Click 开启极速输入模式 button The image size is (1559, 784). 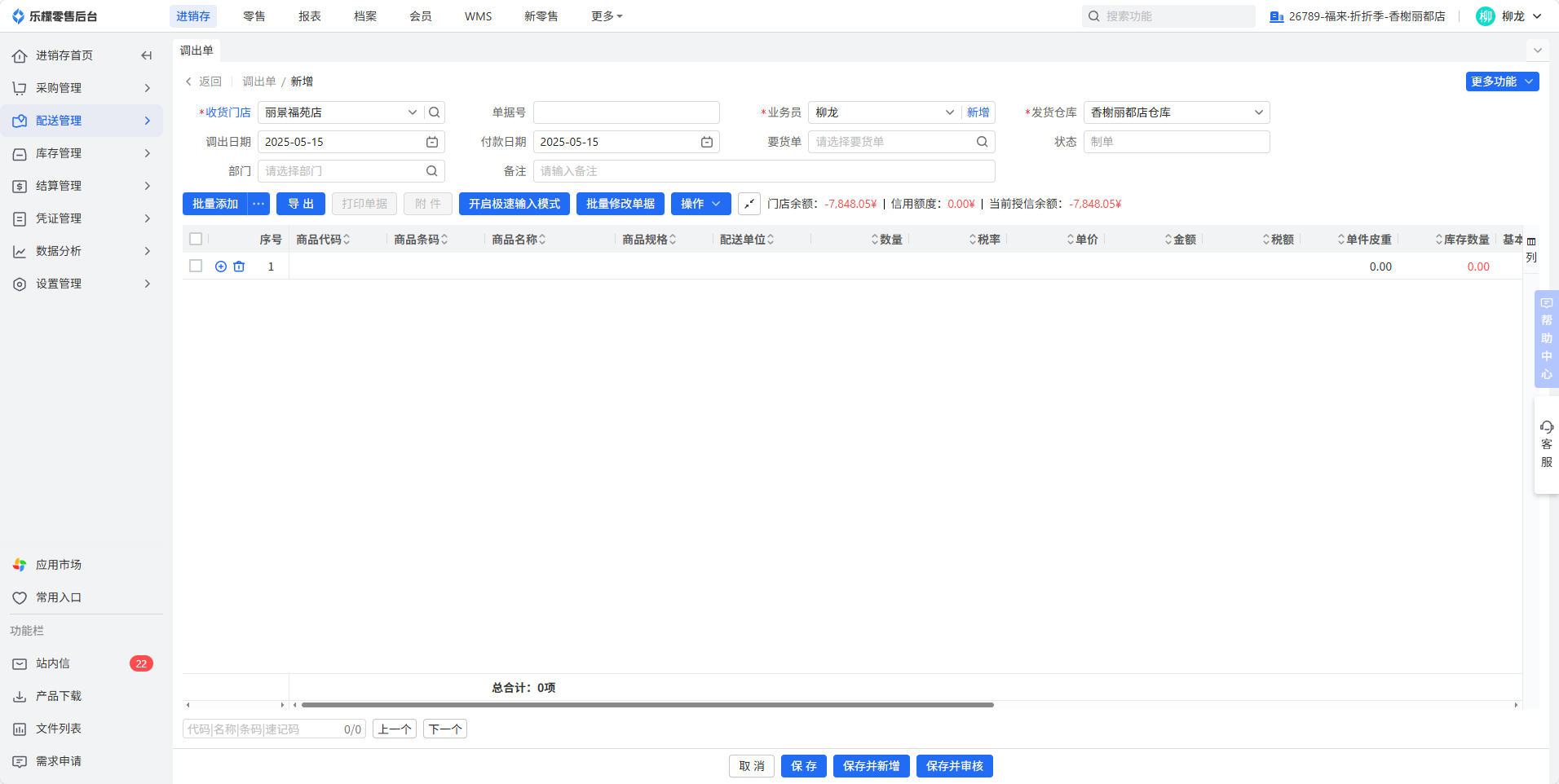click(515, 204)
